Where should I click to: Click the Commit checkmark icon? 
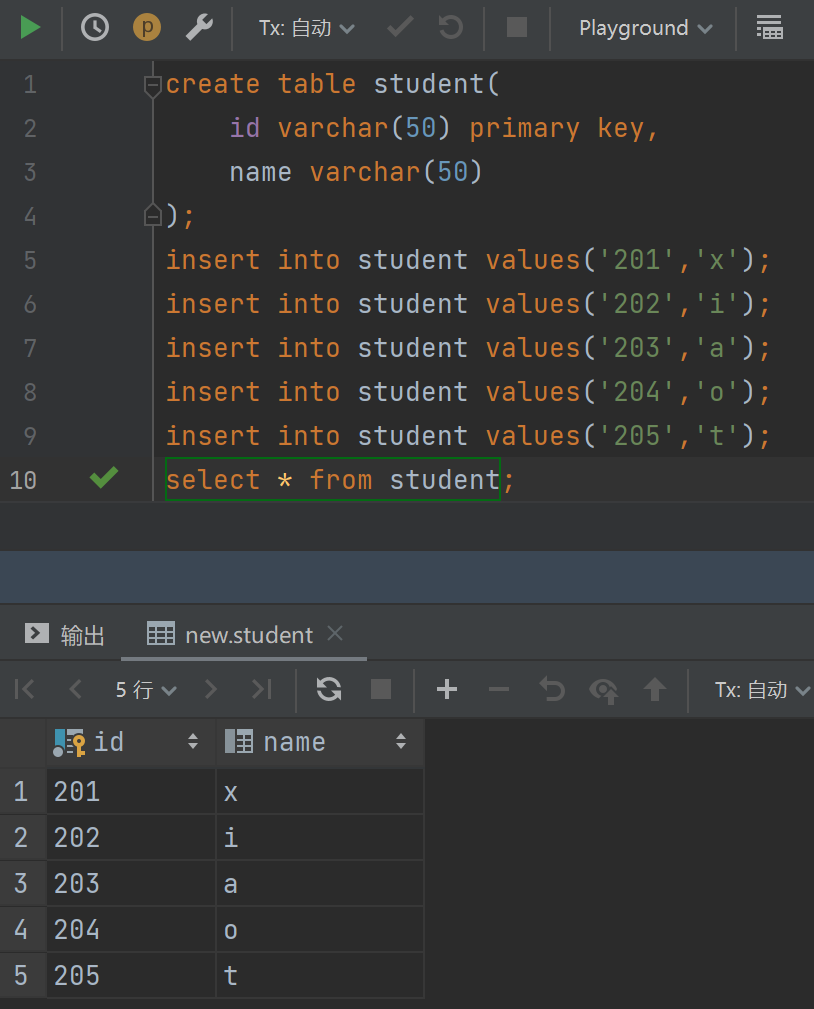coord(400,28)
